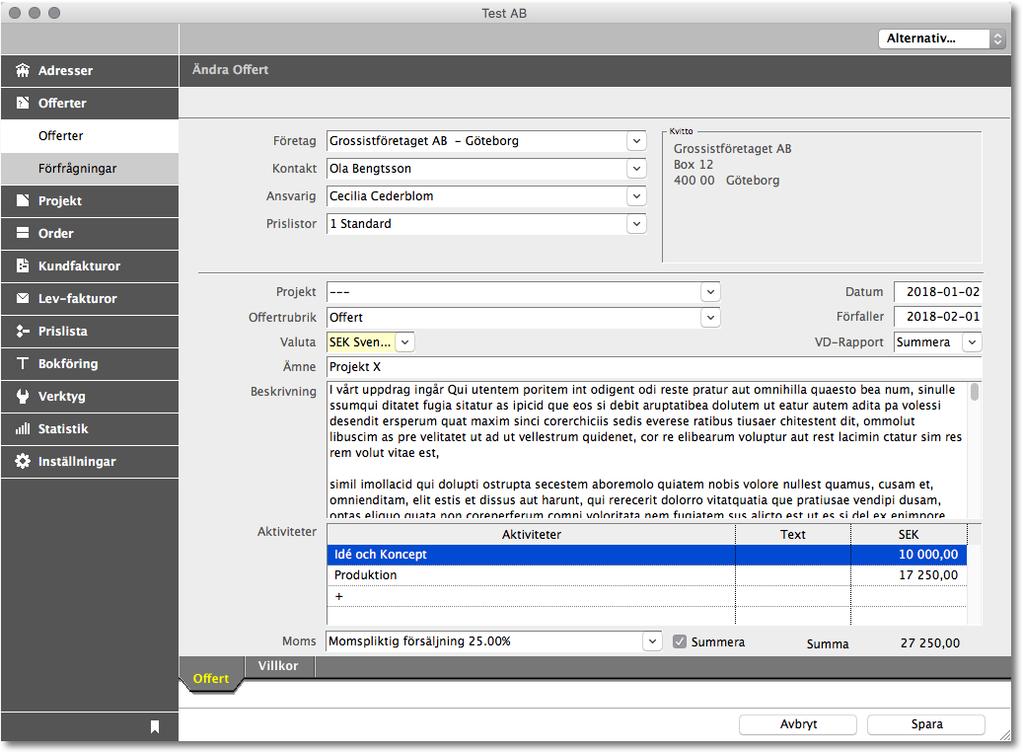The width and height of the screenshot is (1023, 752).
Task: Open the Statistik section
Action: tap(89, 429)
